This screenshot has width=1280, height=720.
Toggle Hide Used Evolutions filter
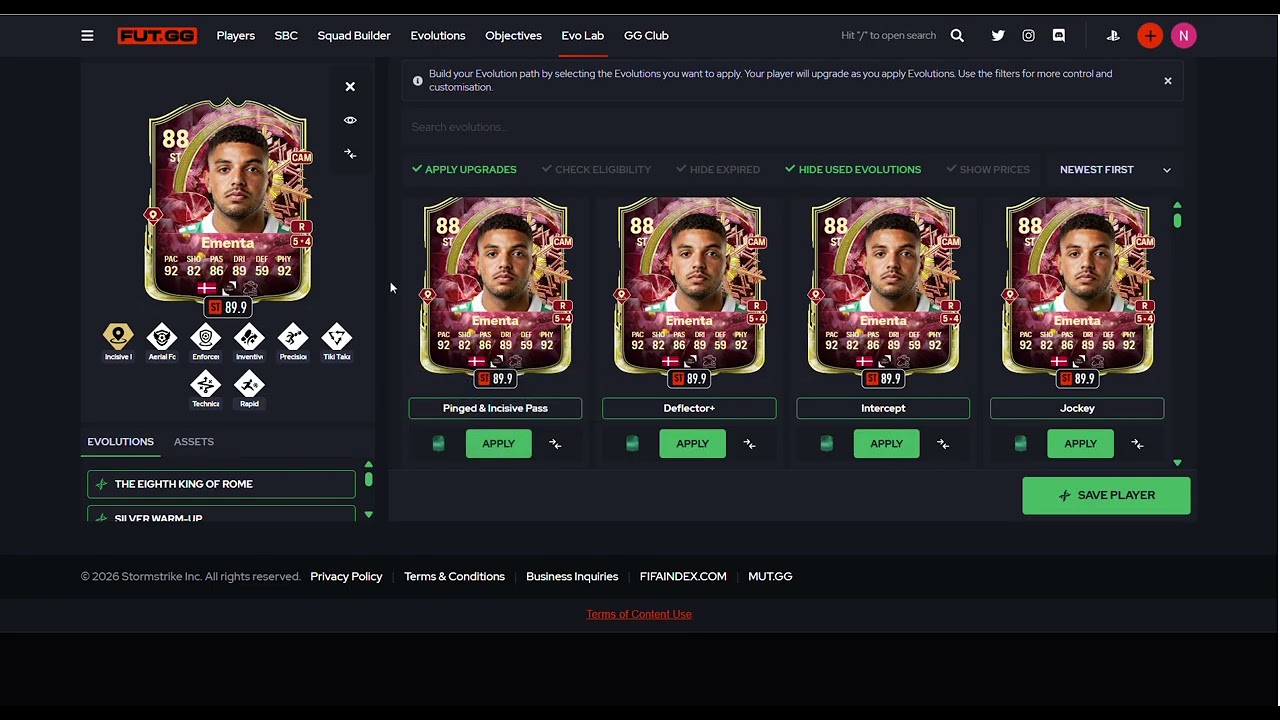pos(853,170)
